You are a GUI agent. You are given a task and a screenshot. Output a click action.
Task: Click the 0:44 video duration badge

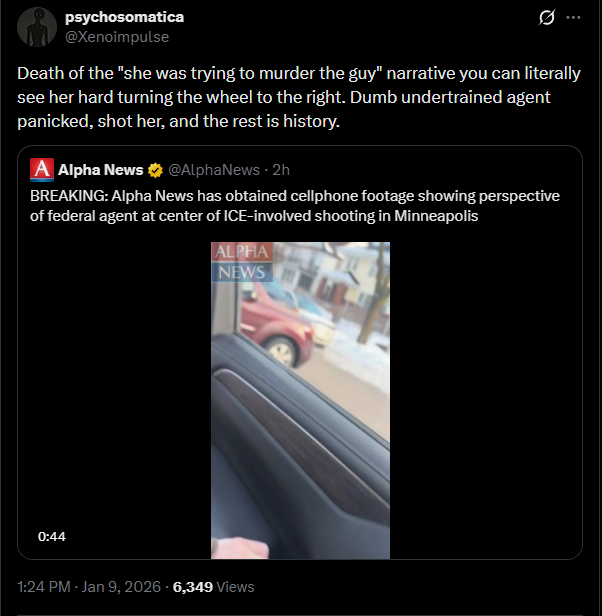(52, 536)
